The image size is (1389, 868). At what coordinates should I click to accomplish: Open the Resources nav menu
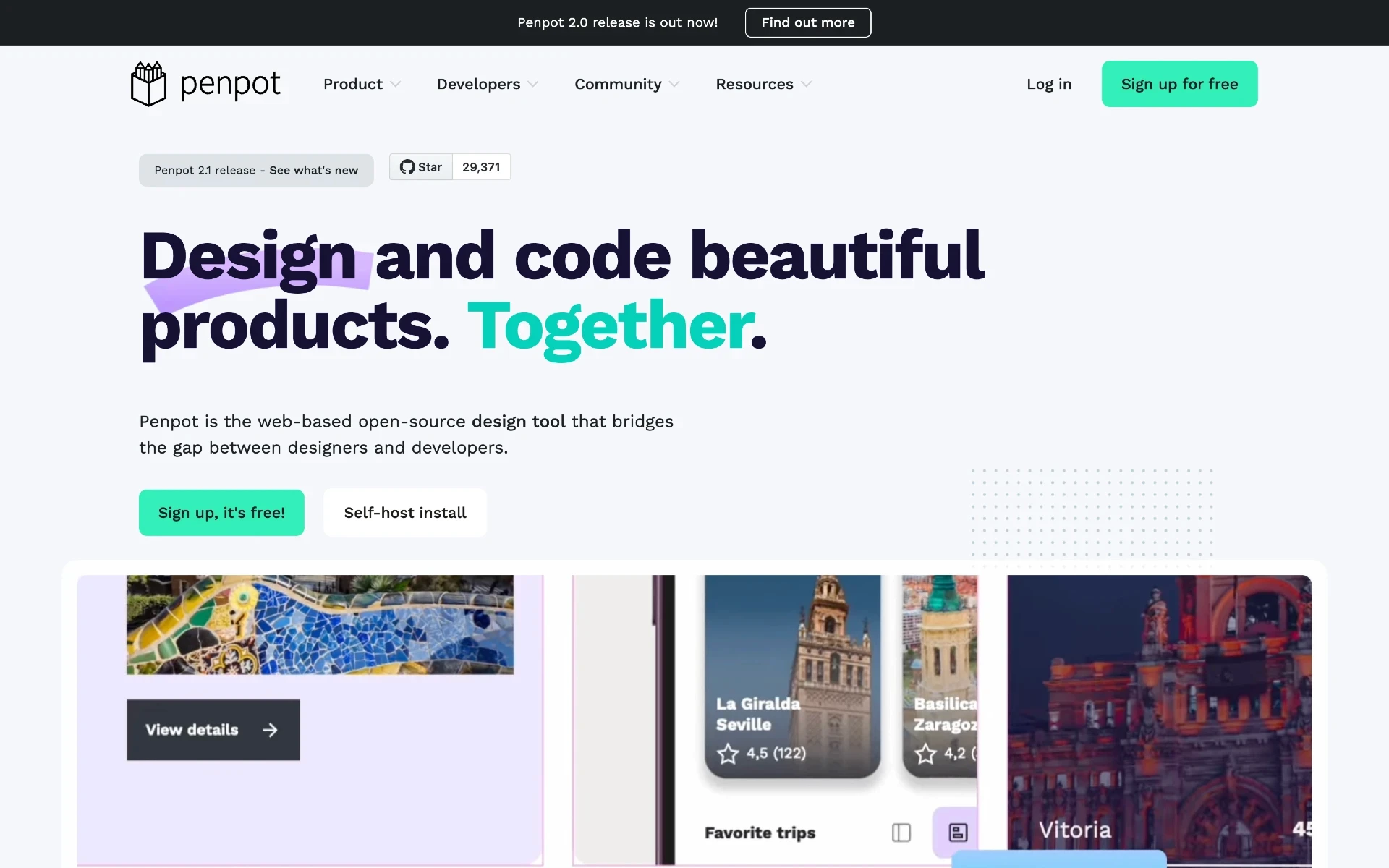(764, 84)
